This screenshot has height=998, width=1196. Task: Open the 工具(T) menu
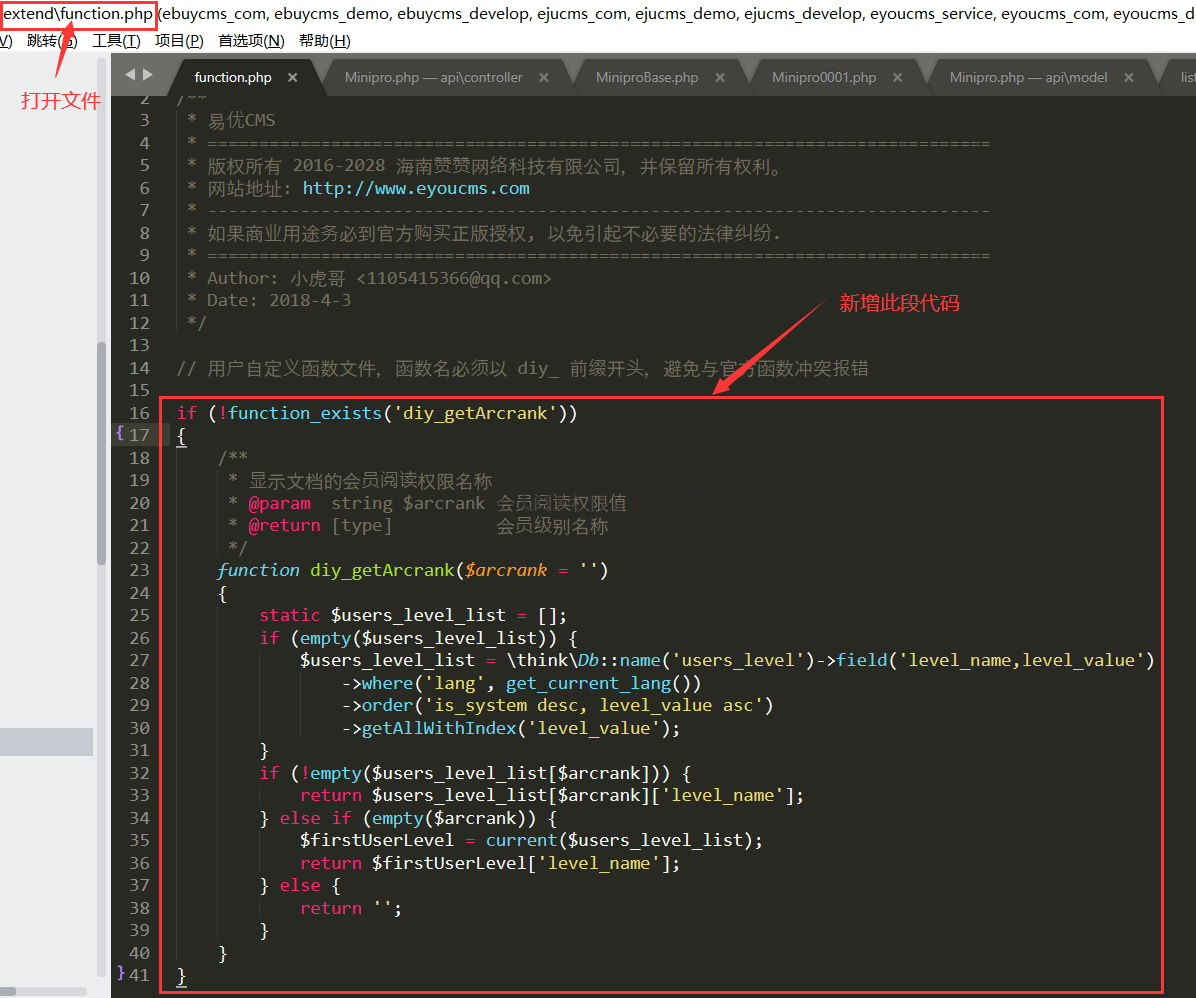coord(116,41)
